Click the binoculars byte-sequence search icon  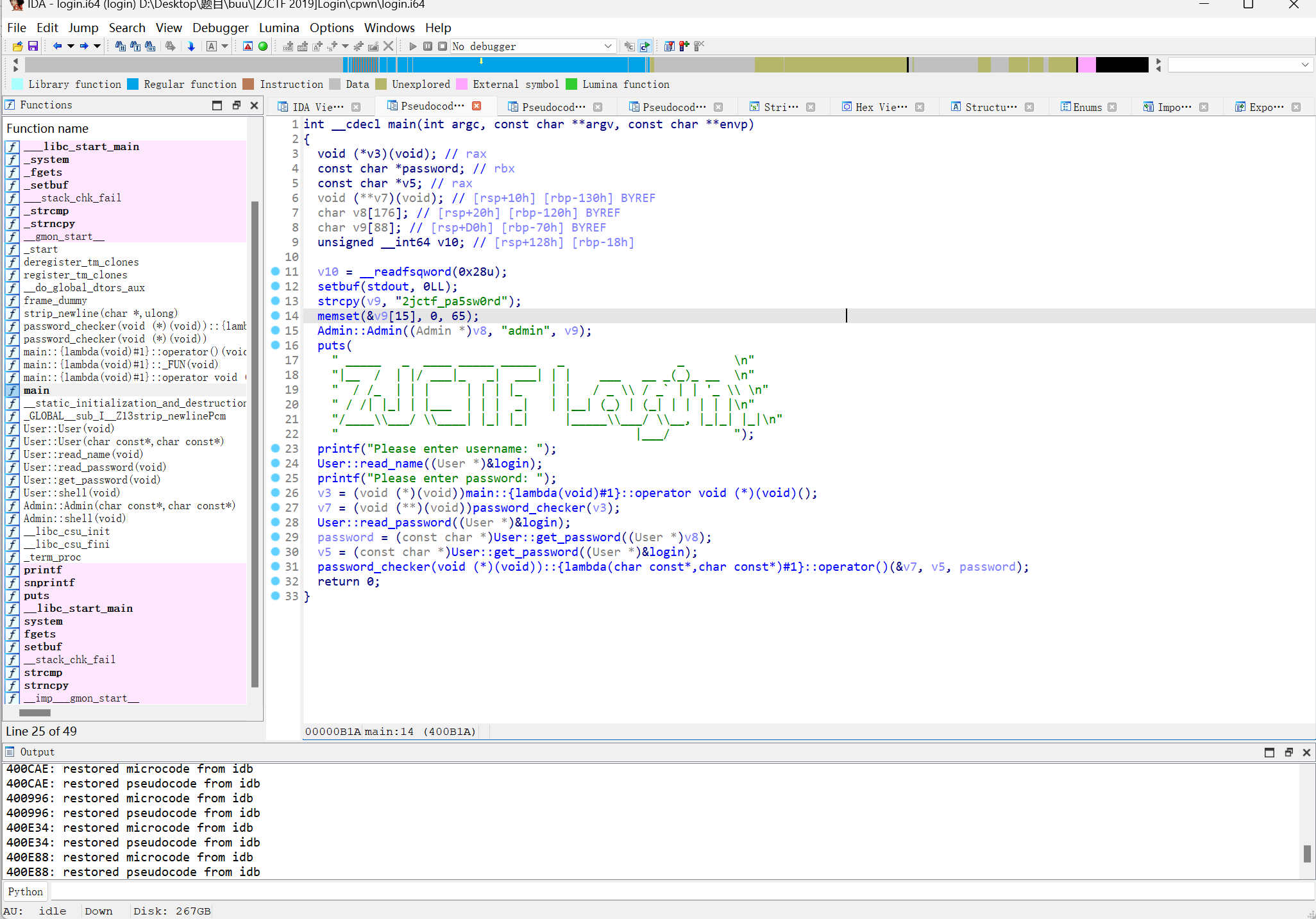[x=149, y=46]
